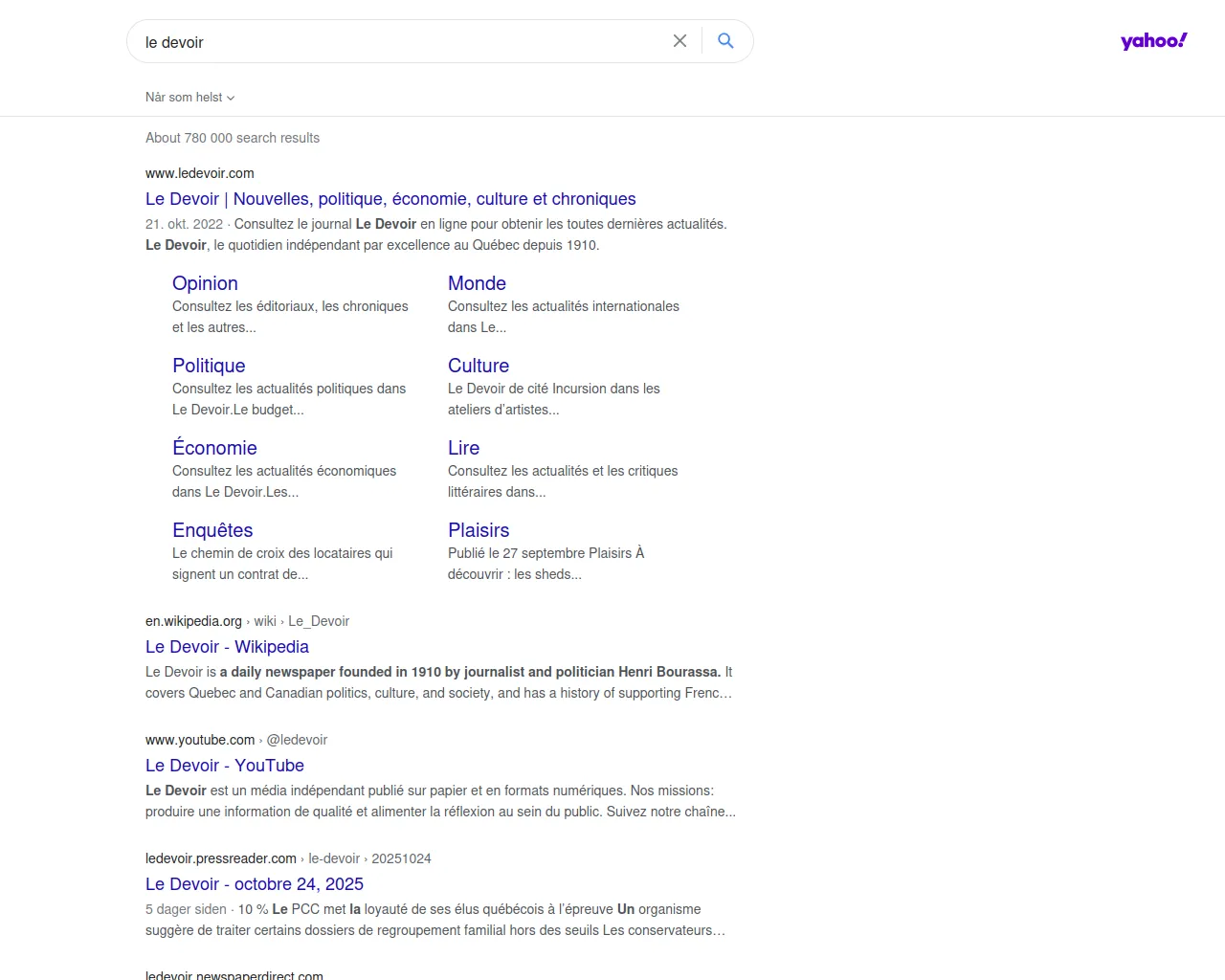Click the YouTube snippet 'média indépendant publié'
The image size is (1225, 980).
click(x=440, y=801)
